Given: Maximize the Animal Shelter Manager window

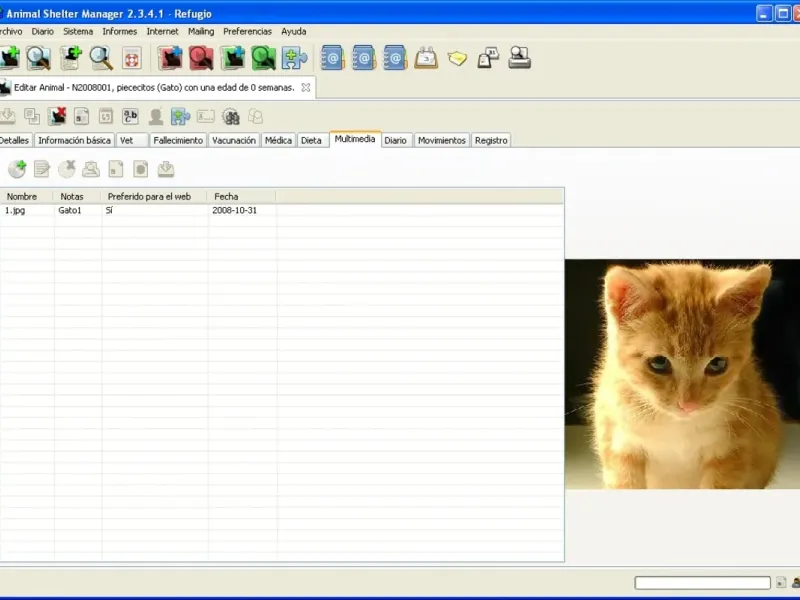Looking at the screenshot, I should click(783, 14).
